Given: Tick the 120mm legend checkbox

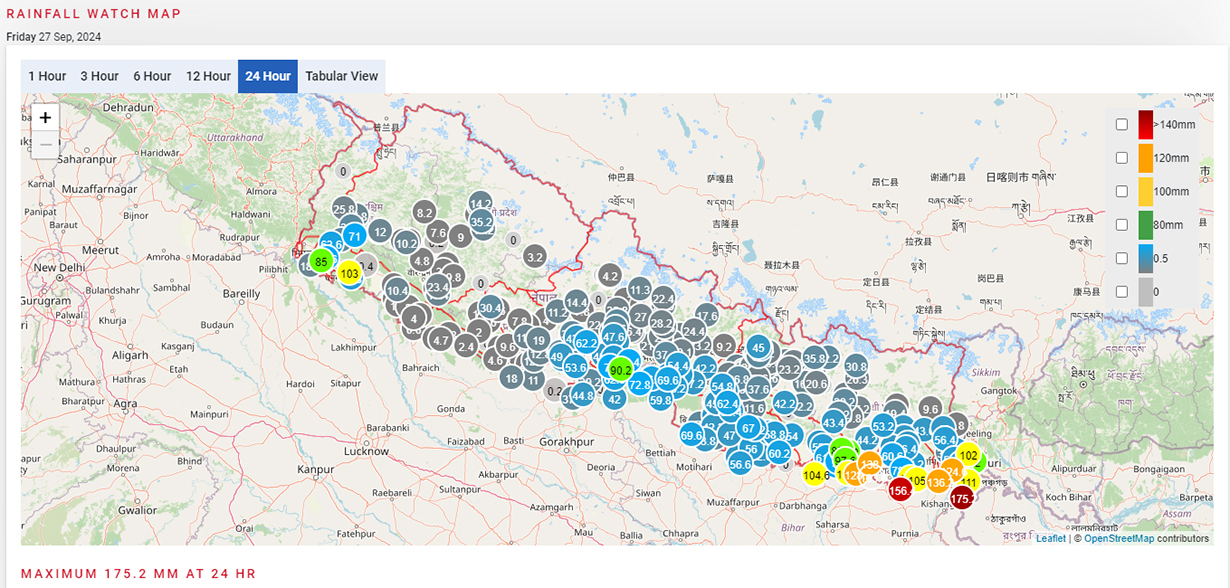Looking at the screenshot, I should tap(1122, 158).
